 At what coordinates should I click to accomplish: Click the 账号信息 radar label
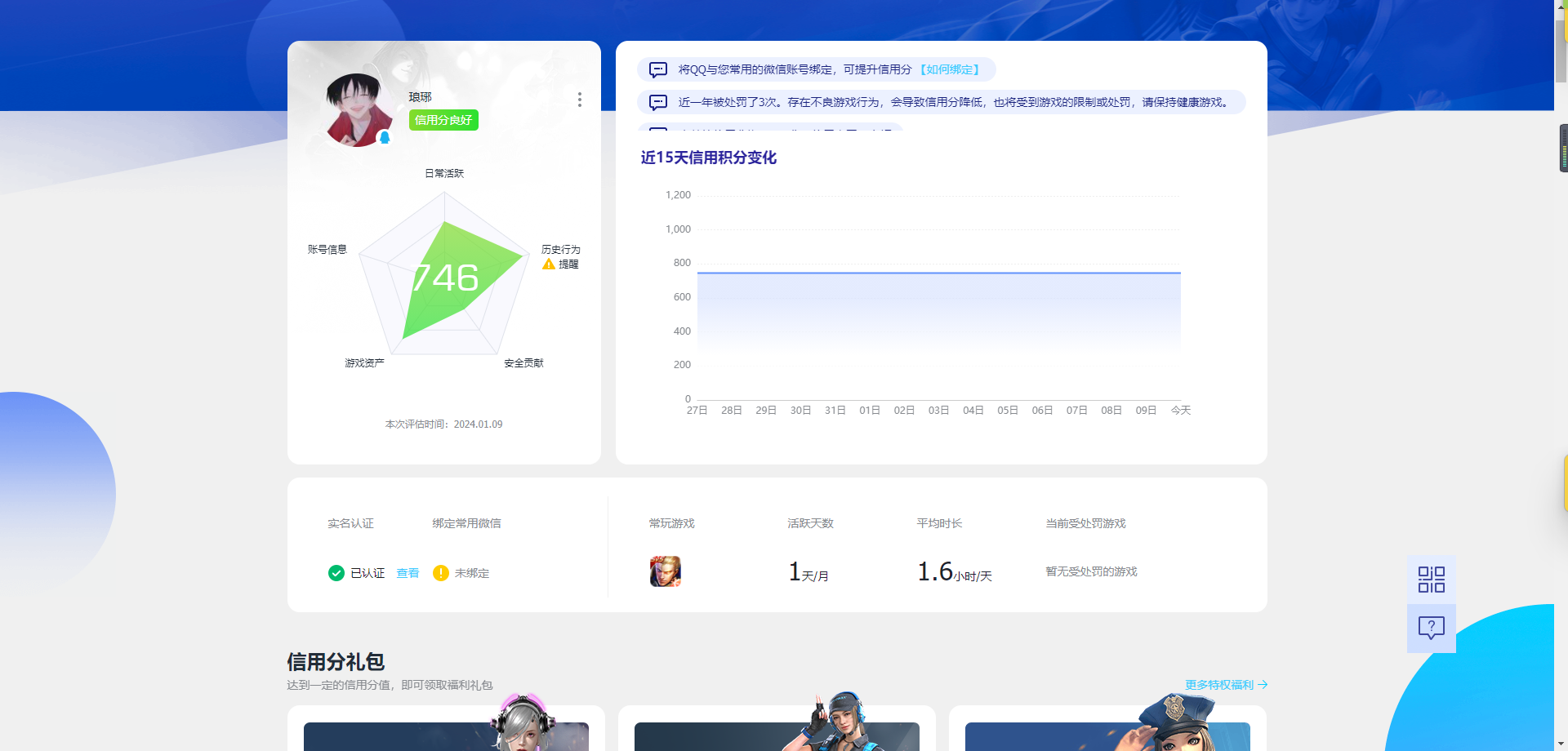[327, 250]
